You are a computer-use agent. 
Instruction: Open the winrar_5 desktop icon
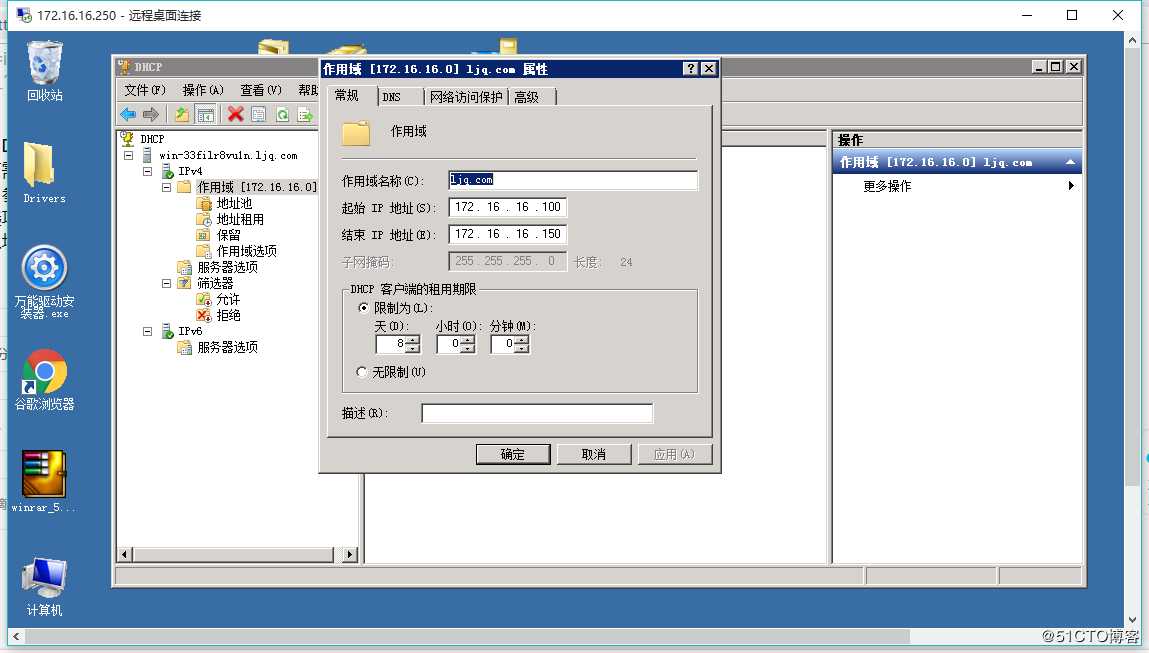point(44,481)
